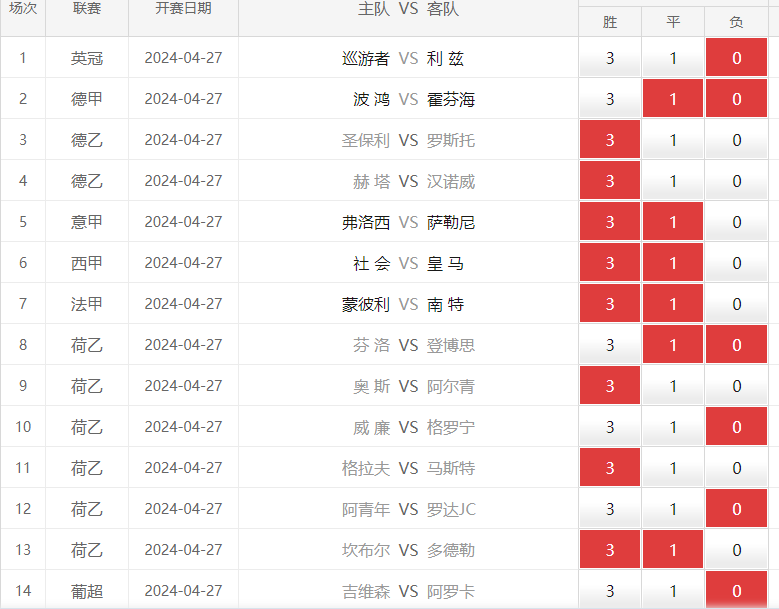
Task: Click the 西甲 league cell
Action: 87,263
